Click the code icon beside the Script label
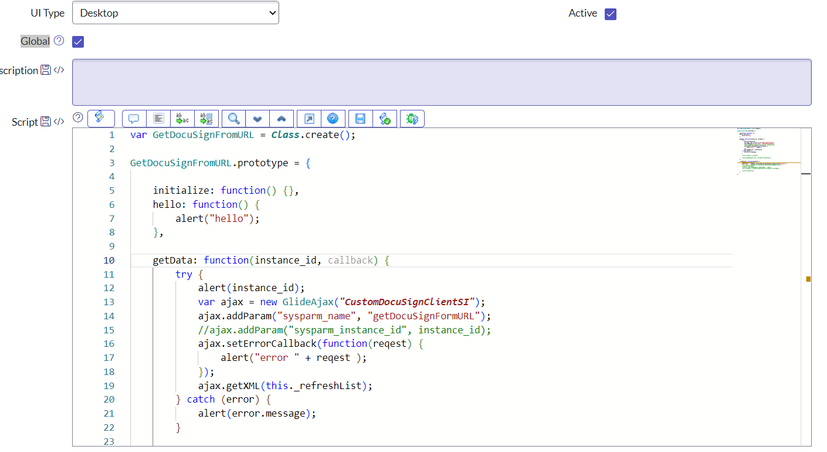The width and height of the screenshot is (827, 452). click(x=59, y=121)
